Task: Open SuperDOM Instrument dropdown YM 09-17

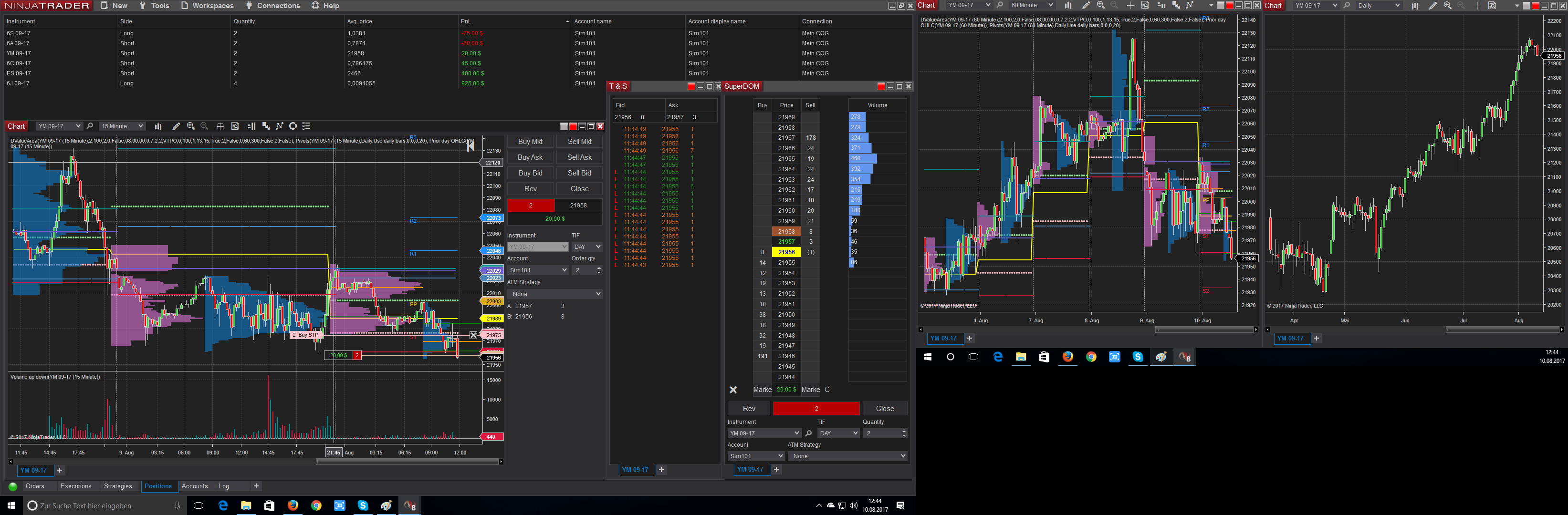Action: pyautogui.click(x=764, y=433)
